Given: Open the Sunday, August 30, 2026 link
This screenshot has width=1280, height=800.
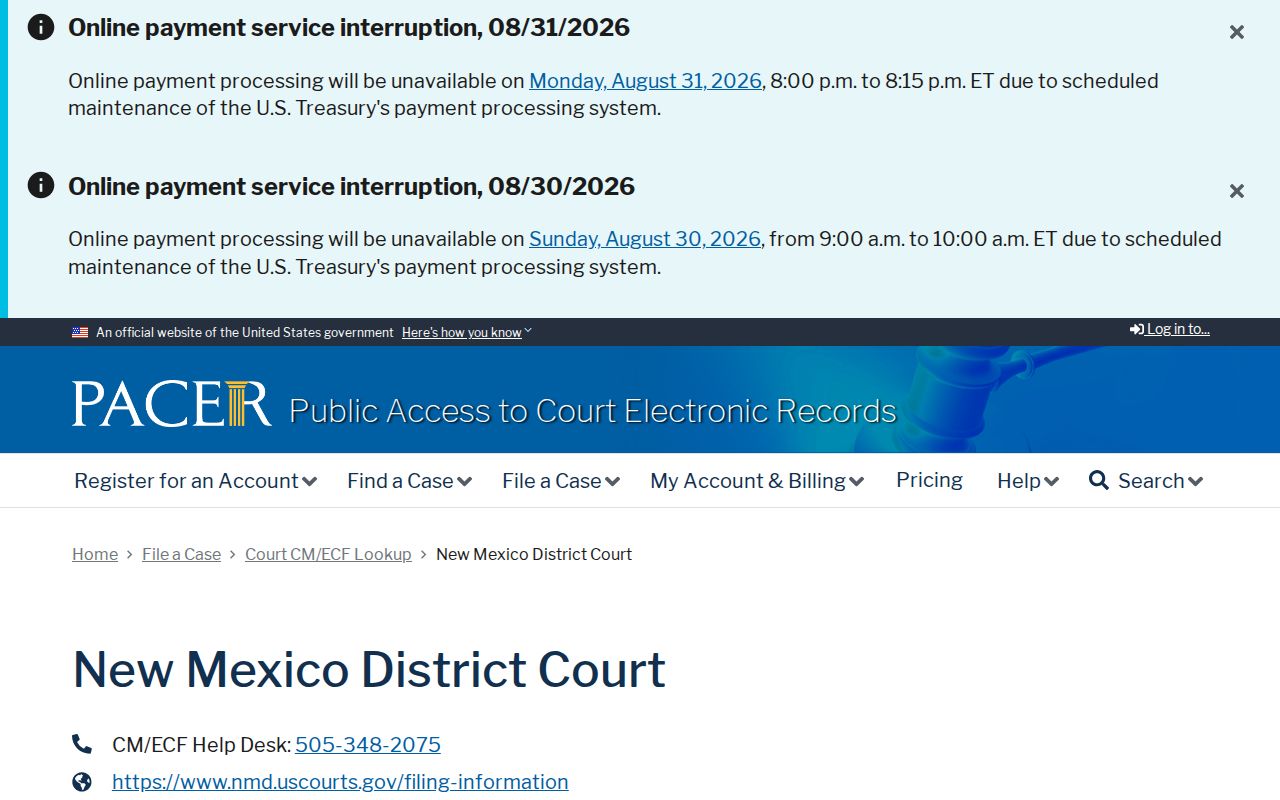Looking at the screenshot, I should (645, 239).
